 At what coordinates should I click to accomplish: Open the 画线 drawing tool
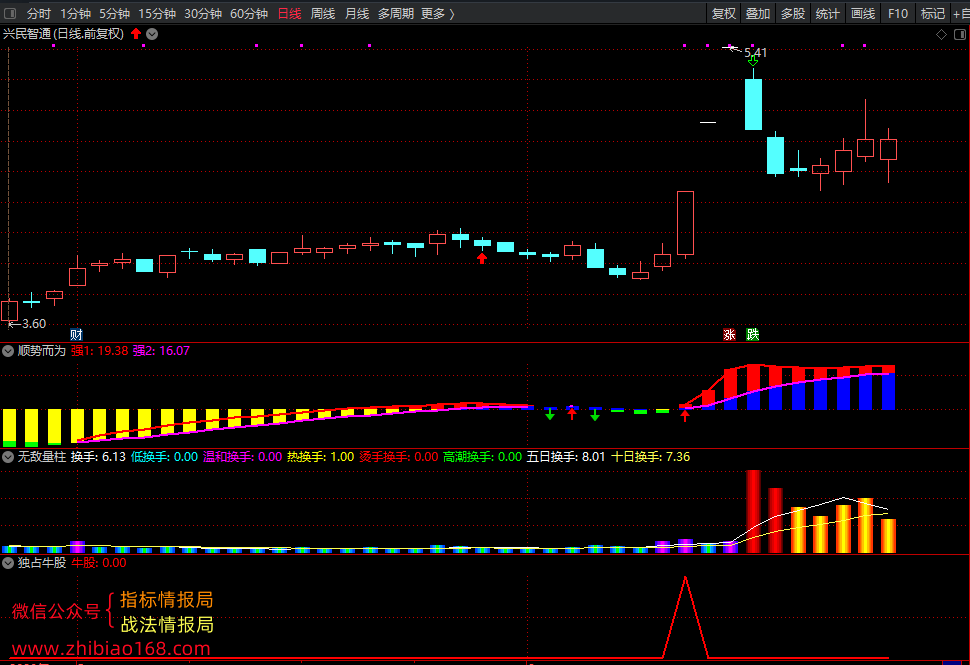point(862,14)
